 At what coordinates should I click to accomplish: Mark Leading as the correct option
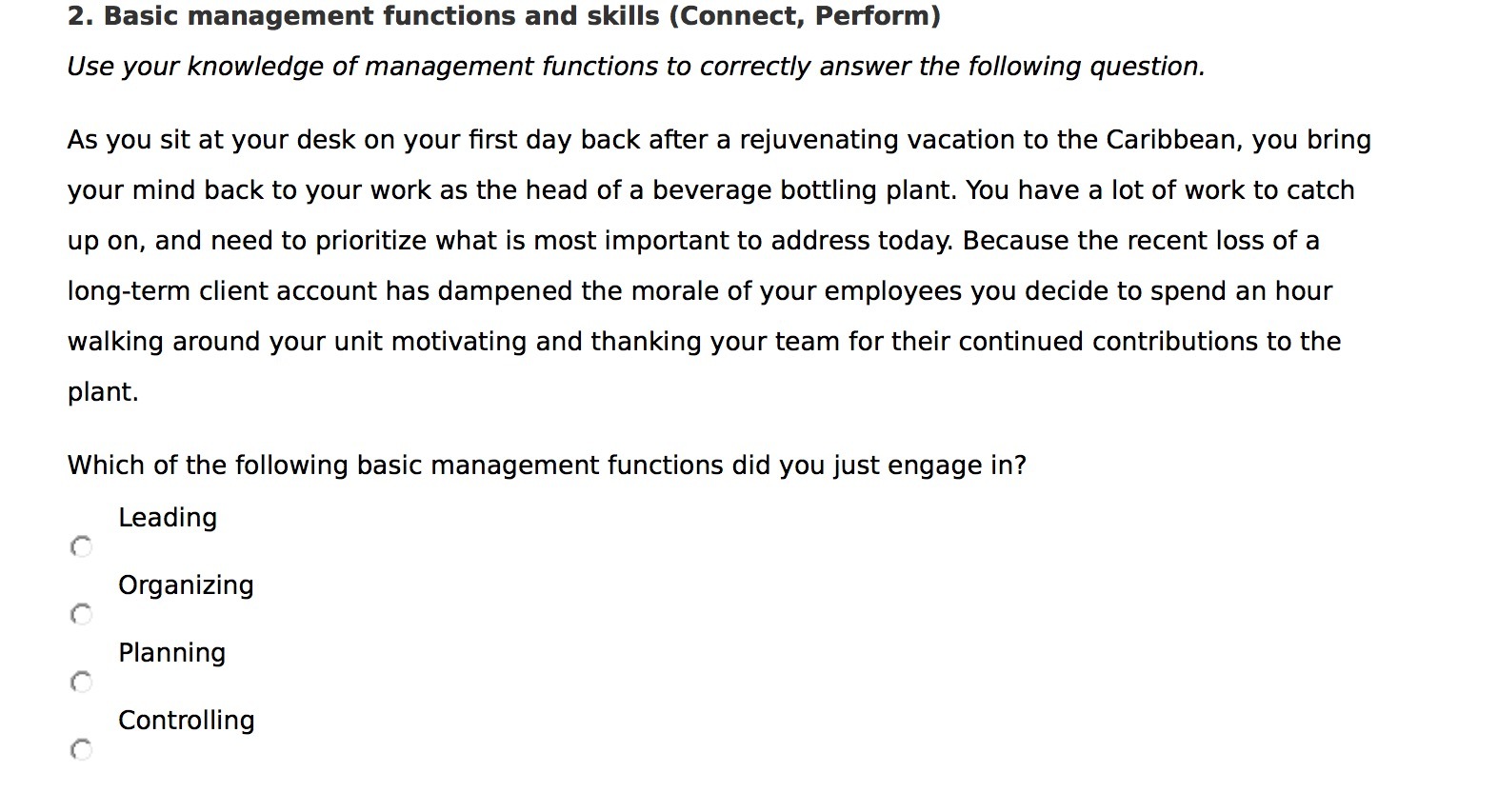pos(82,545)
